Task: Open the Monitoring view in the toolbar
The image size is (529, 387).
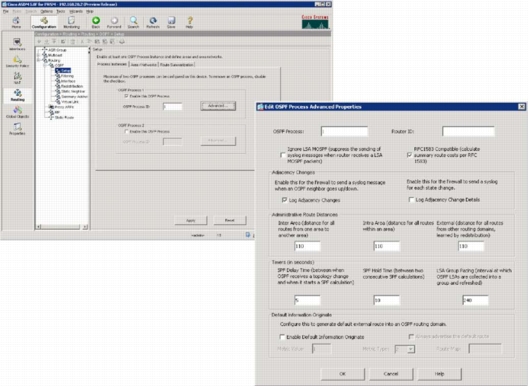Action: (x=72, y=22)
